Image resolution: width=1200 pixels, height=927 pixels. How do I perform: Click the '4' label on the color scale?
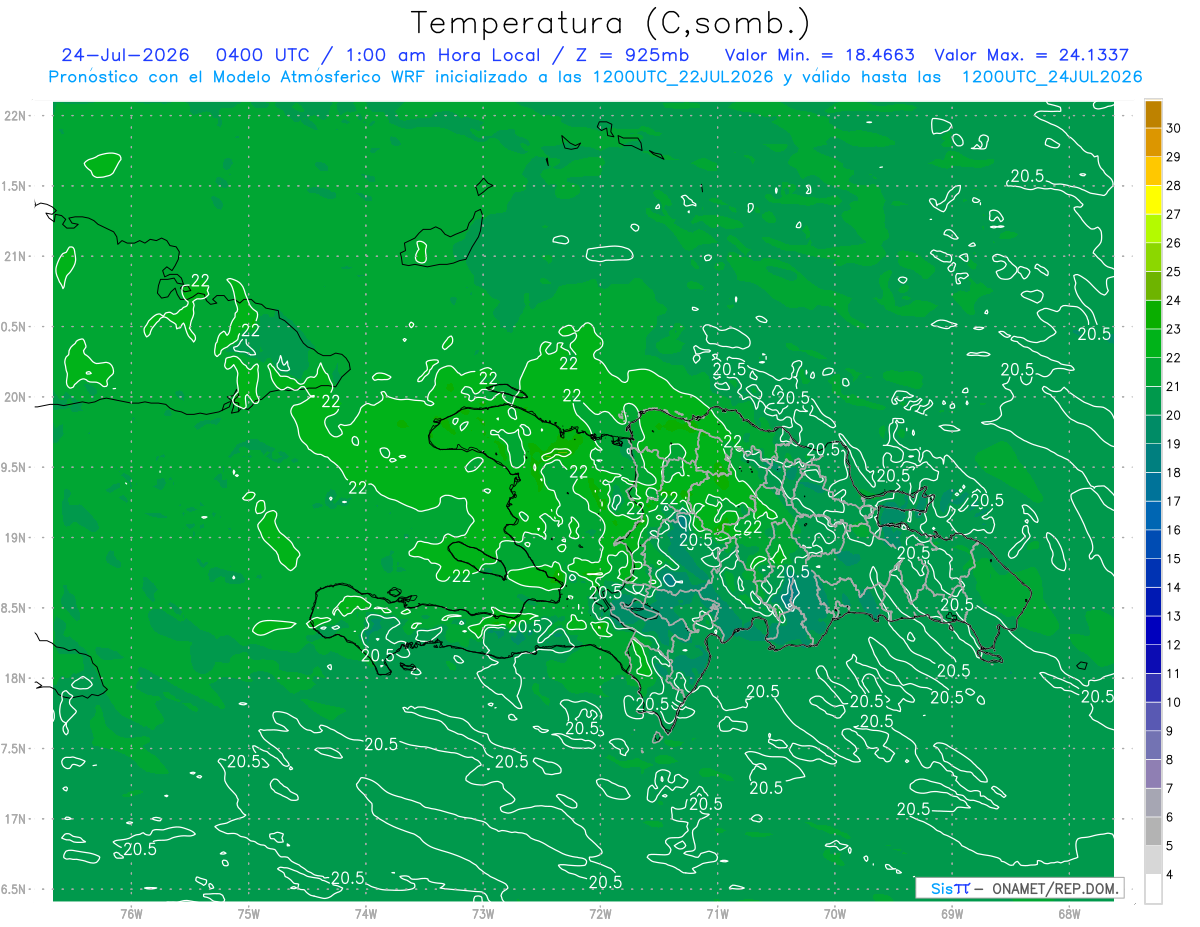pyautogui.click(x=1170, y=875)
